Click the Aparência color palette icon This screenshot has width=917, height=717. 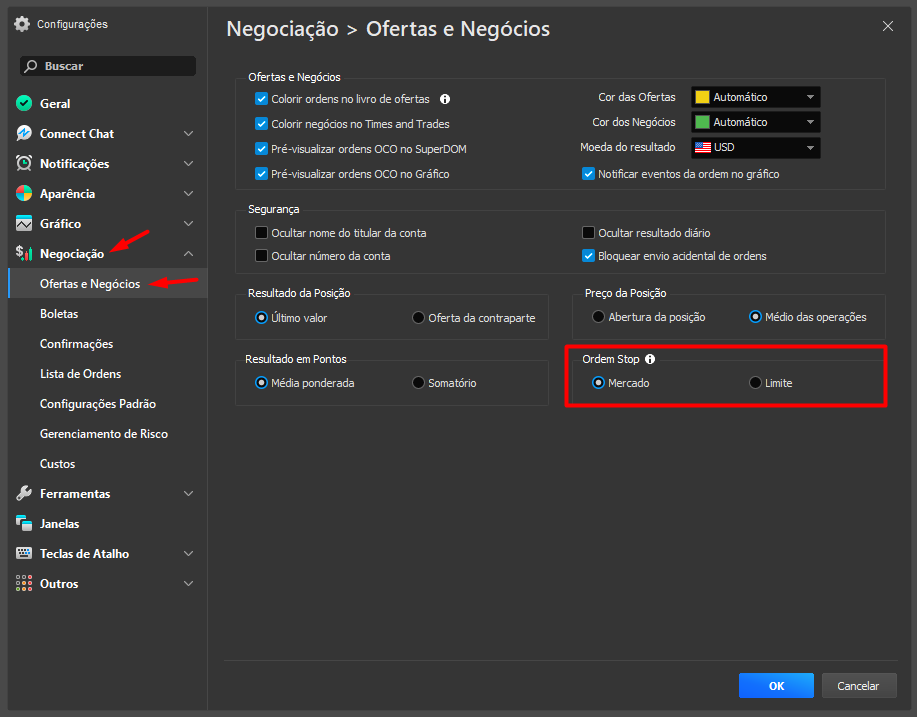[x=24, y=194]
